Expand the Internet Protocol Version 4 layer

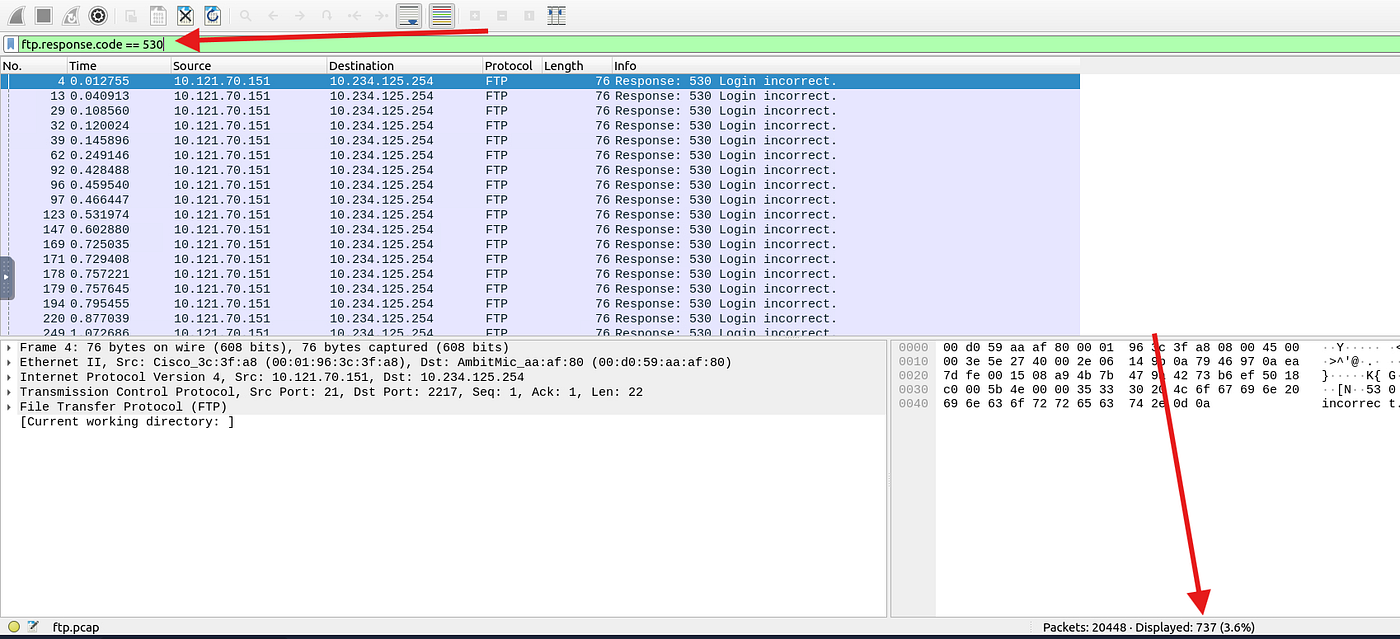[x=9, y=378]
